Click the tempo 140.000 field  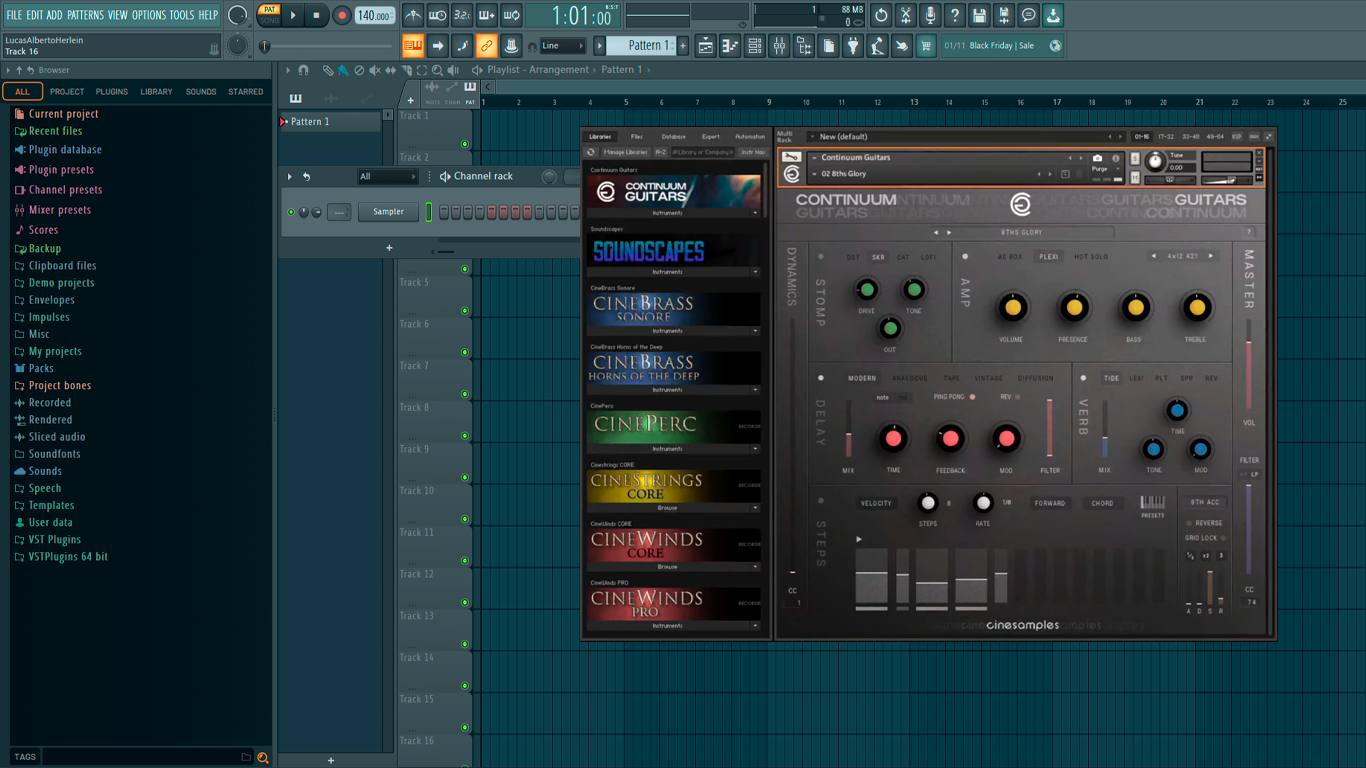pyautogui.click(x=374, y=15)
